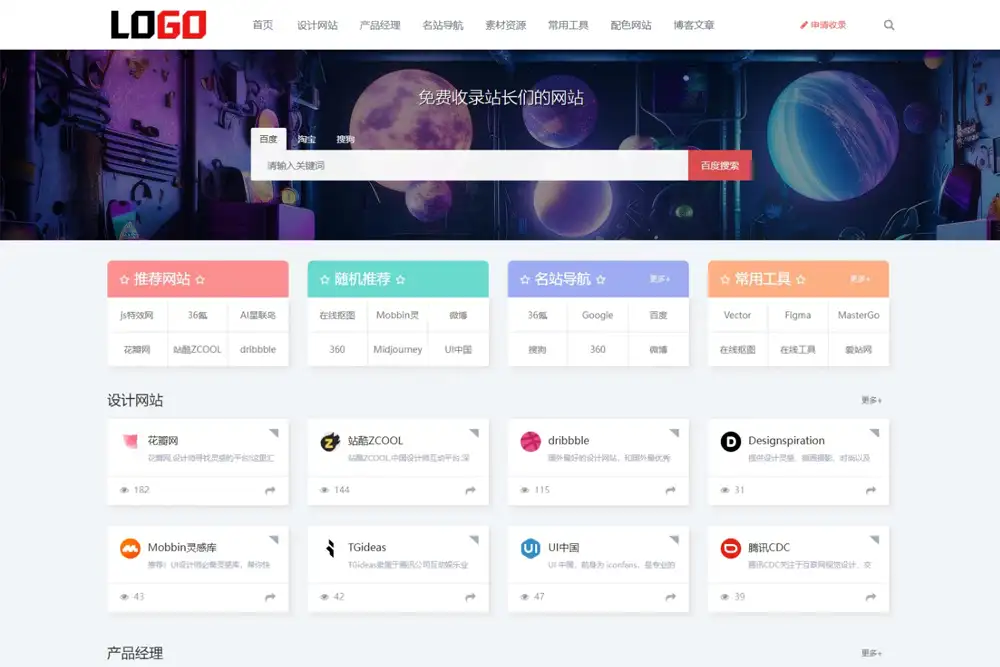Open MasterGo in 常用工具 panel
The width and height of the screenshot is (1000, 667).
click(858, 315)
